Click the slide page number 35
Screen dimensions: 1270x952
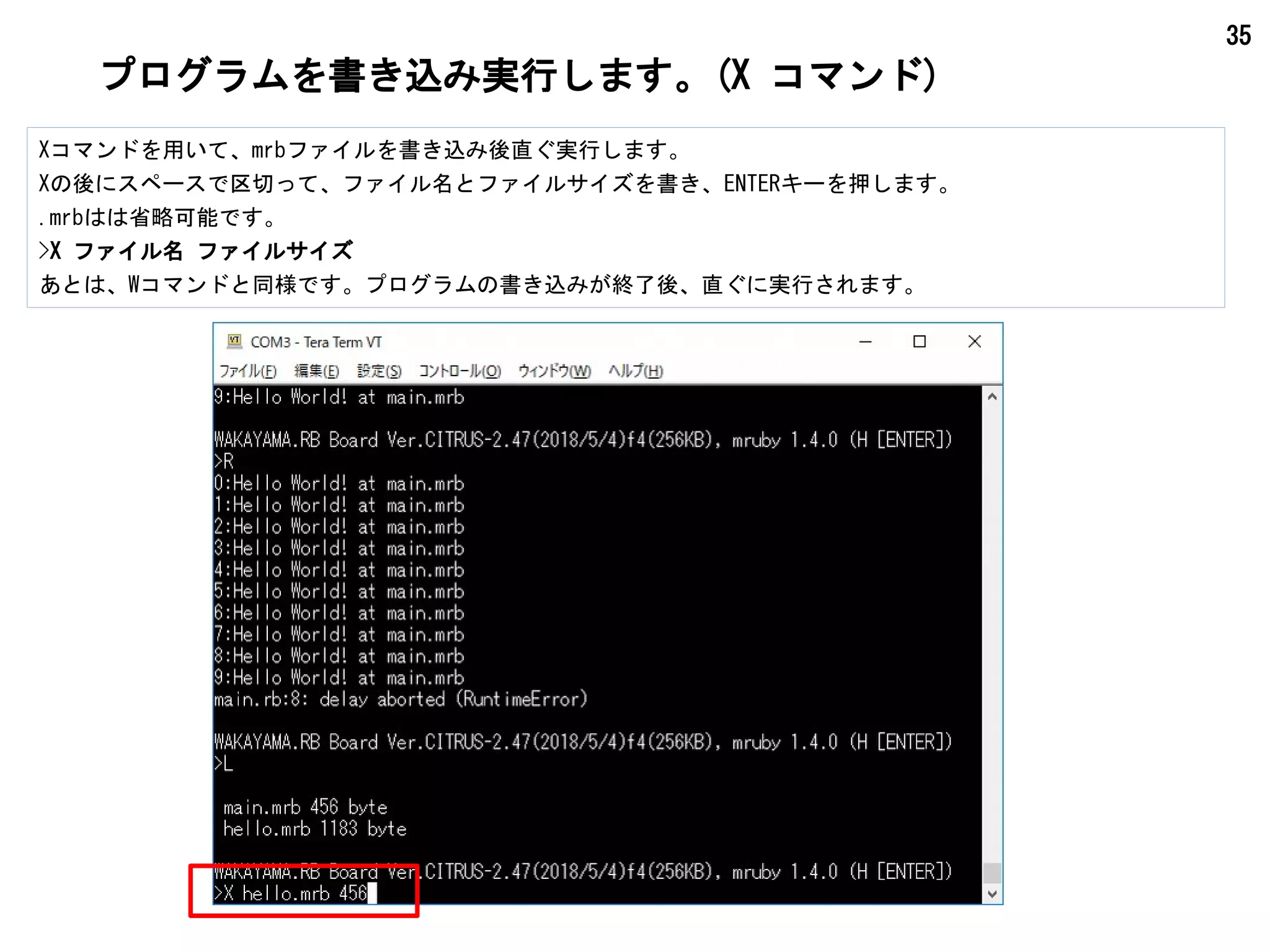coord(1238,35)
